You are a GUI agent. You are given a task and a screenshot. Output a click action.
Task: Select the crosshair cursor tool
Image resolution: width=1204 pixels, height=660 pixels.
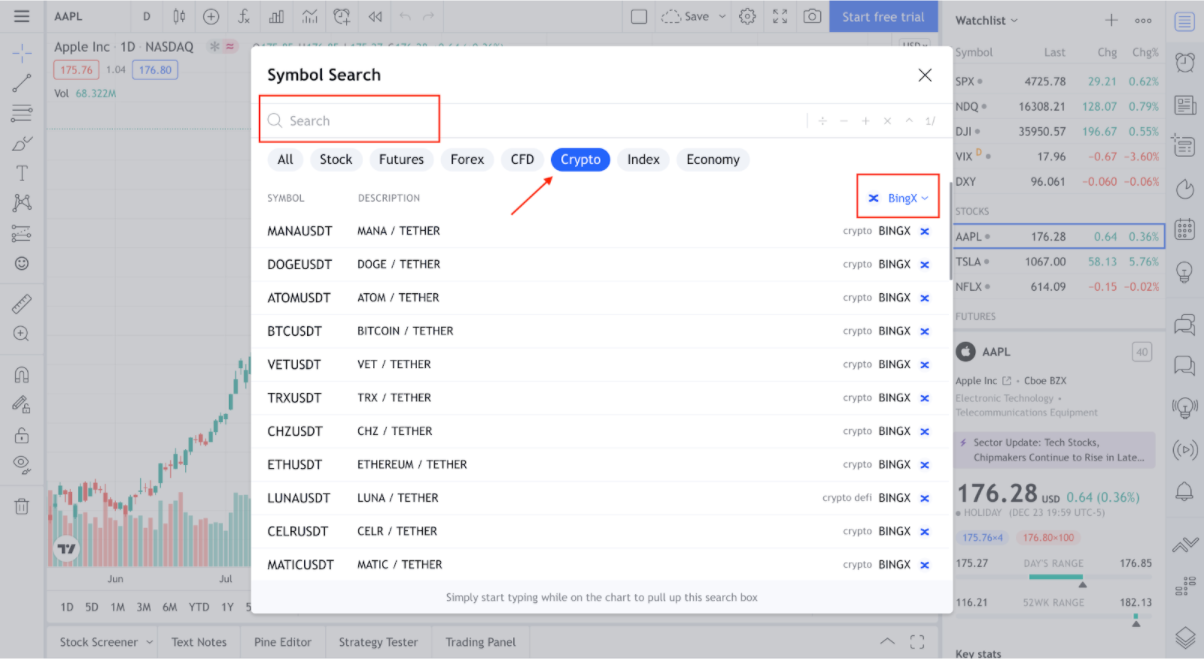(x=21, y=52)
